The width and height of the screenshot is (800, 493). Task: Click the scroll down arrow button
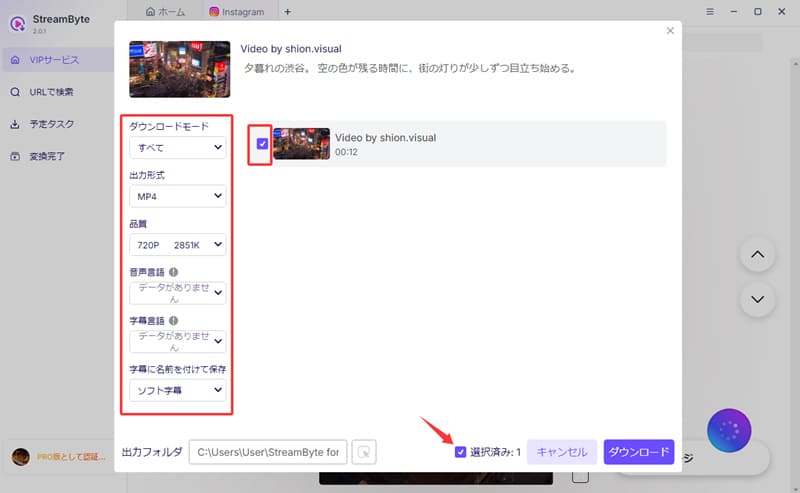(758, 299)
